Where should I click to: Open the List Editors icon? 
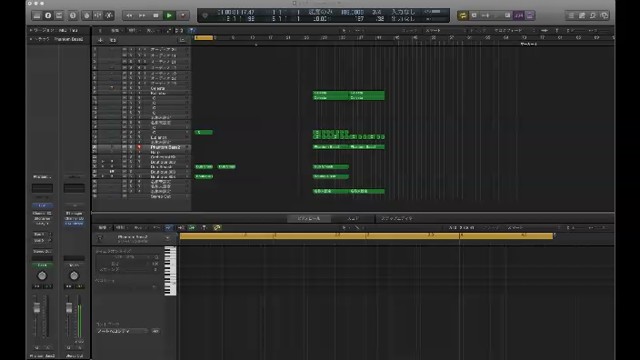coord(571,16)
